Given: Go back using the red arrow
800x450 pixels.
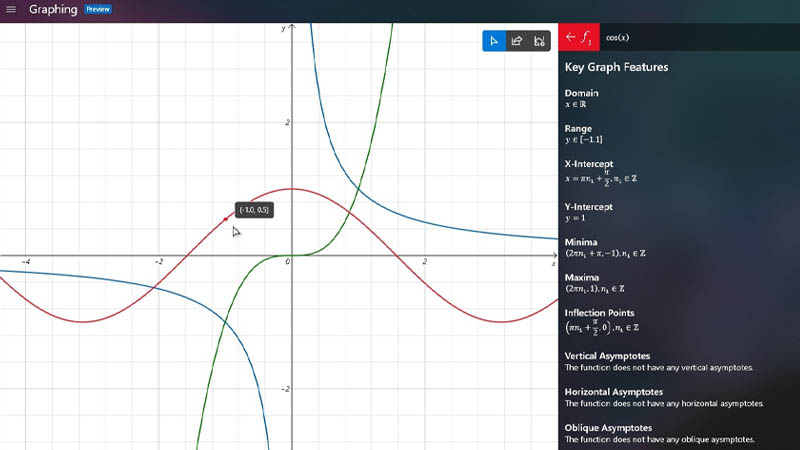Looking at the screenshot, I should click(x=570, y=37).
